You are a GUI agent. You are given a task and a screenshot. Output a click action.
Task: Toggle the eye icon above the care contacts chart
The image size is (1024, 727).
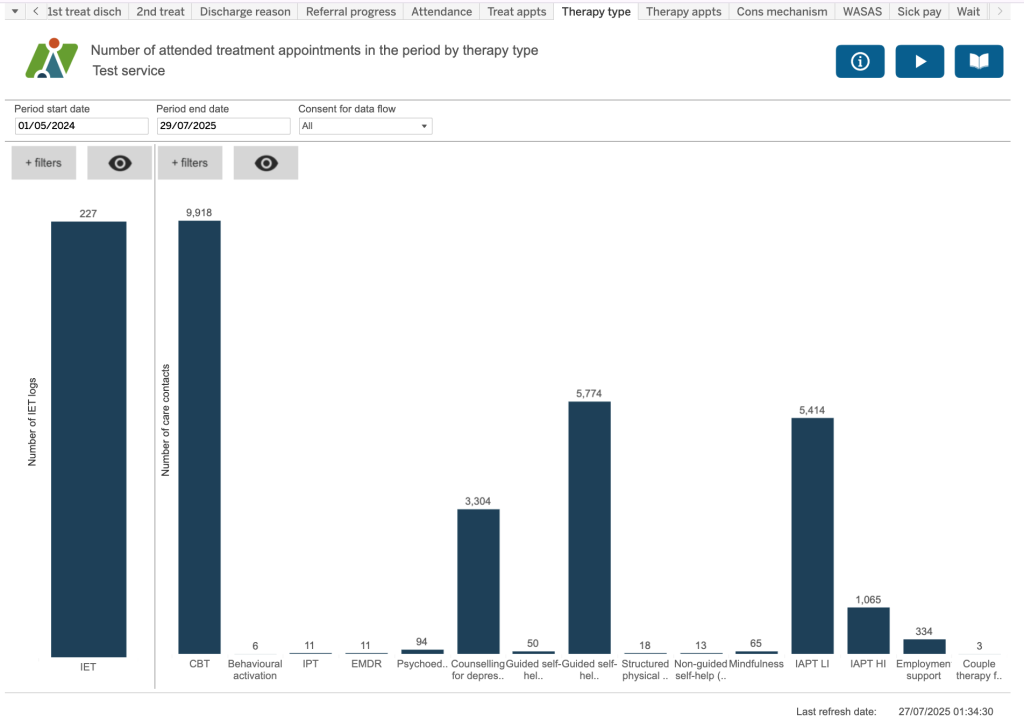pos(266,163)
